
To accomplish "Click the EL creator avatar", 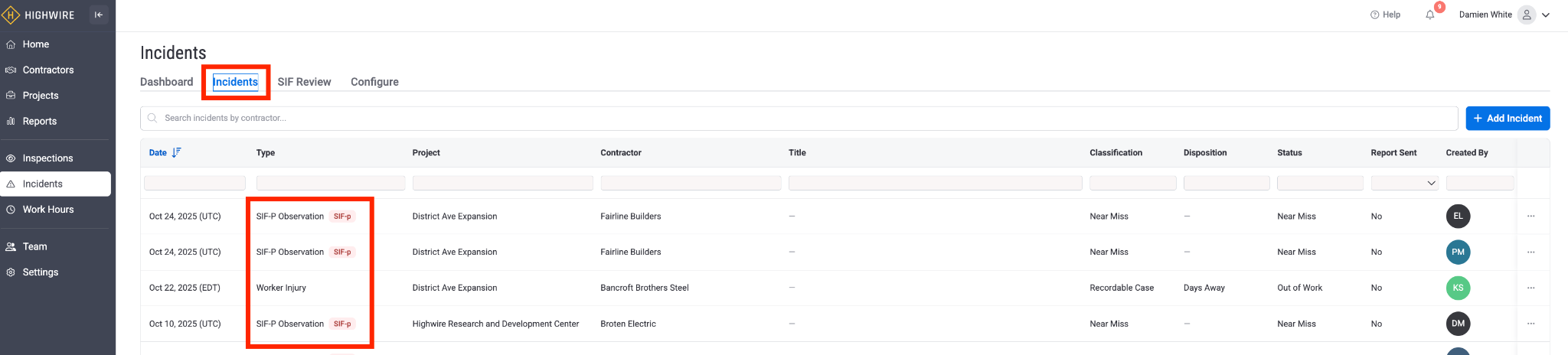I will pyautogui.click(x=1458, y=217).
